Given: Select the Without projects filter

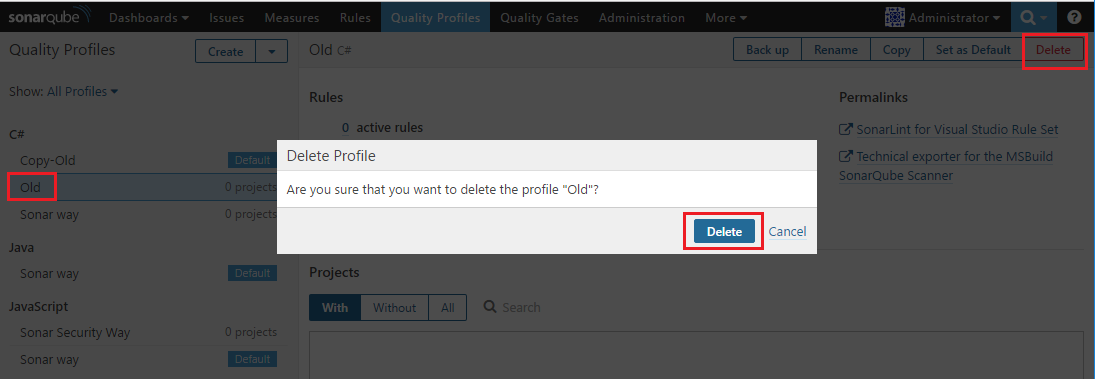Looking at the screenshot, I should (395, 307).
